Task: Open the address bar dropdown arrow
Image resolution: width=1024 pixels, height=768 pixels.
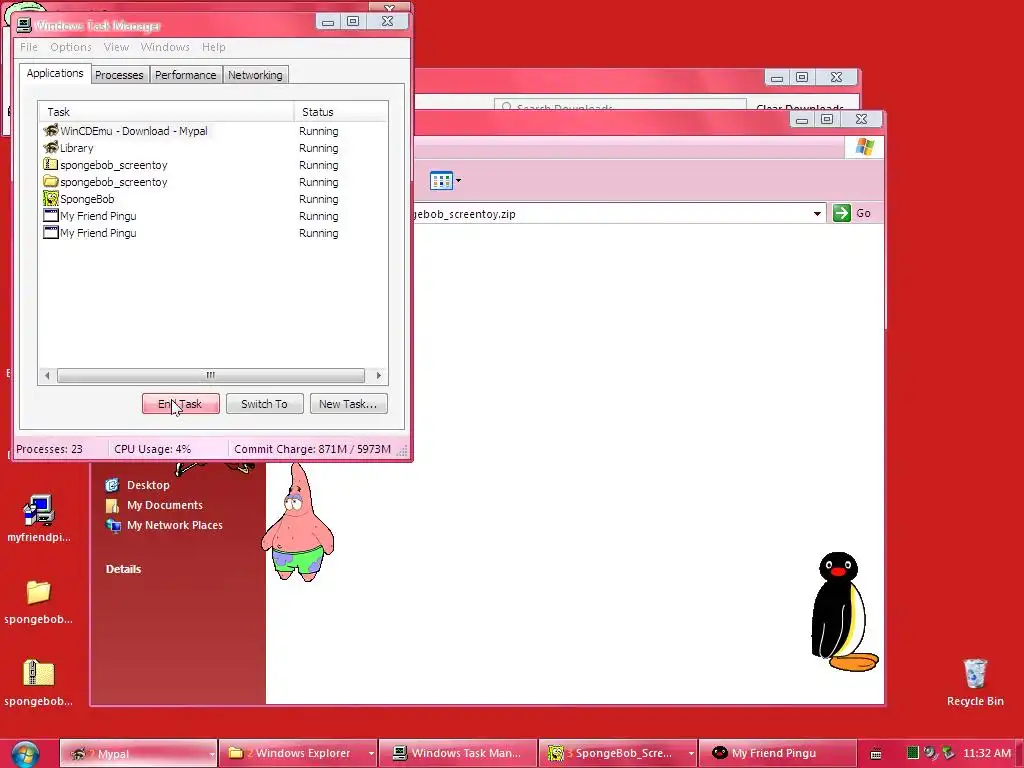Action: point(817,214)
